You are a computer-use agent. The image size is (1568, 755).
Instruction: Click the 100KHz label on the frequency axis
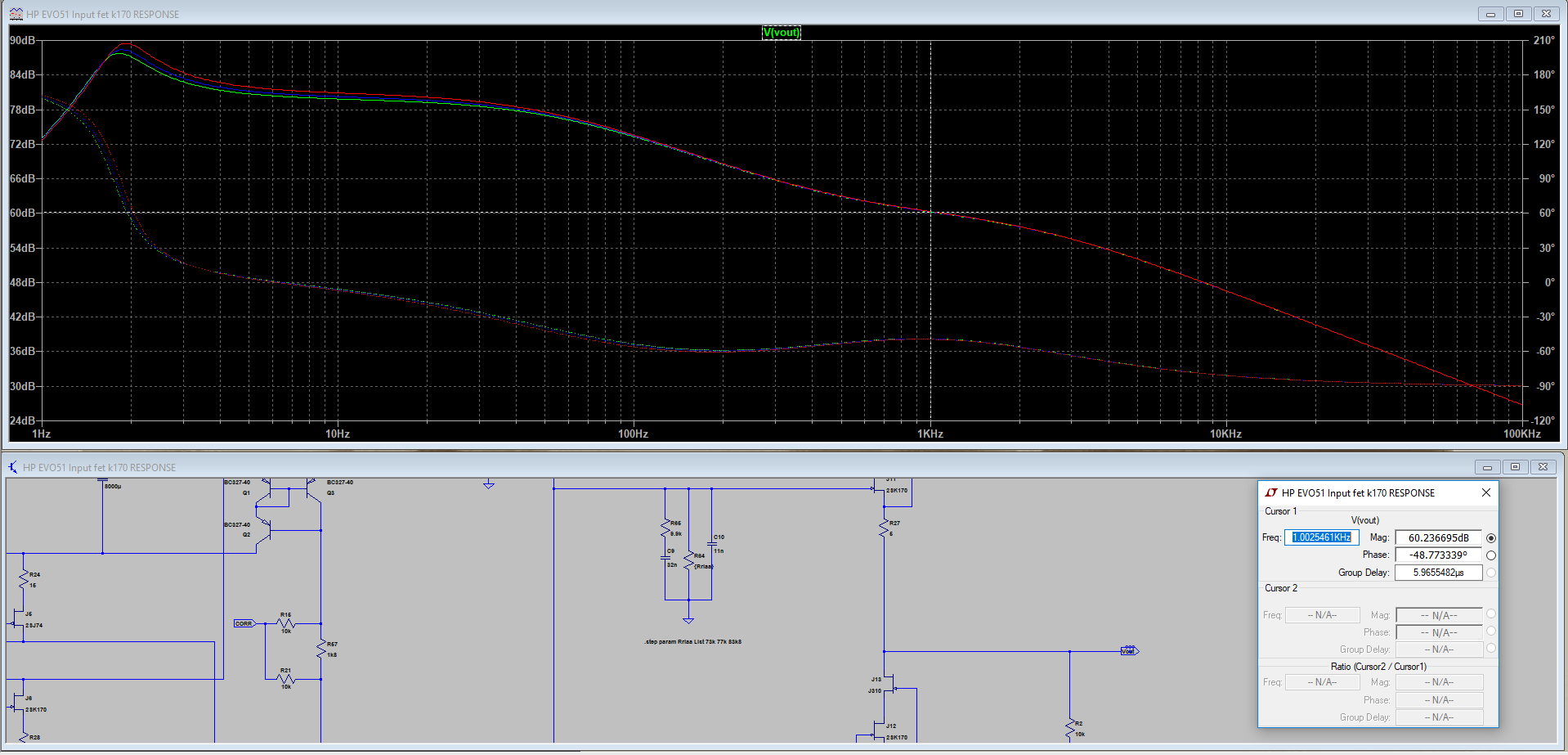point(1522,434)
